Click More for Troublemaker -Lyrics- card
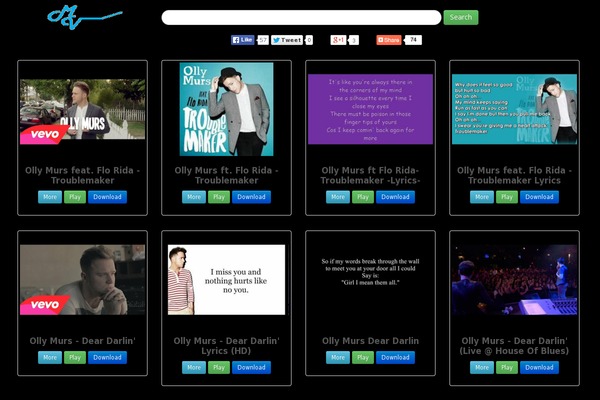Image resolution: width=600 pixels, height=400 pixels. point(338,197)
